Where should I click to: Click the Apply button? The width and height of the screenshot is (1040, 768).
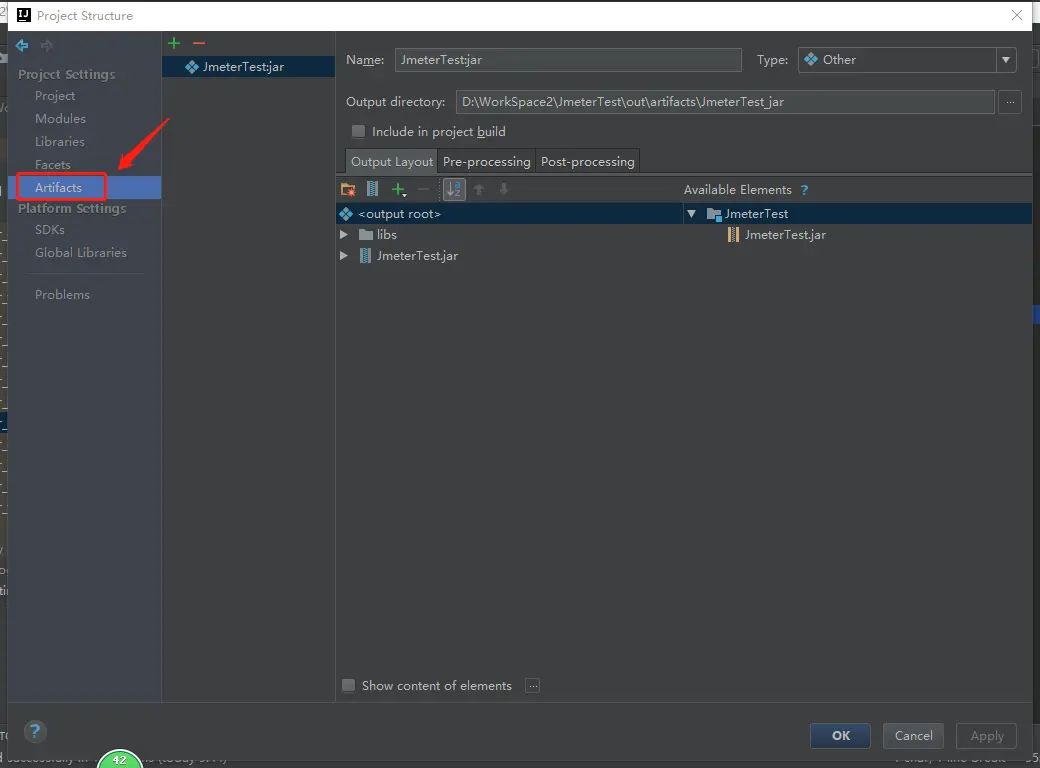986,736
